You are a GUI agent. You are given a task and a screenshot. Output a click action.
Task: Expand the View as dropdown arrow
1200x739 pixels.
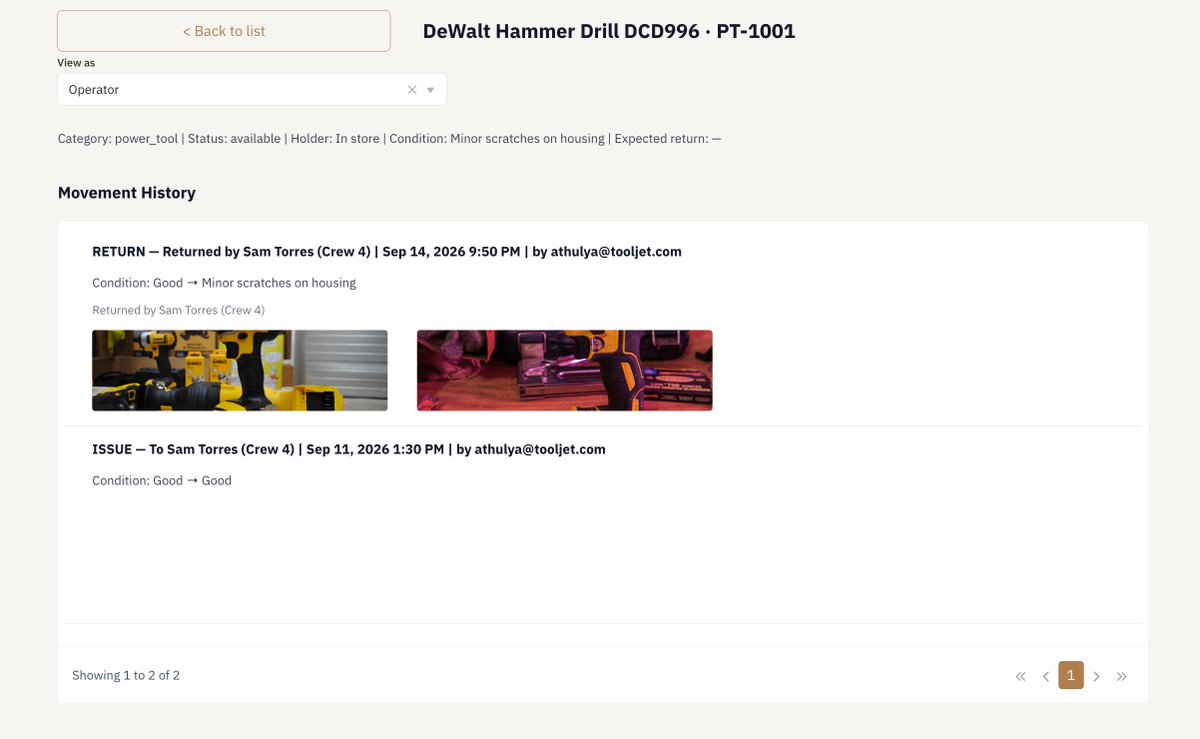431,90
